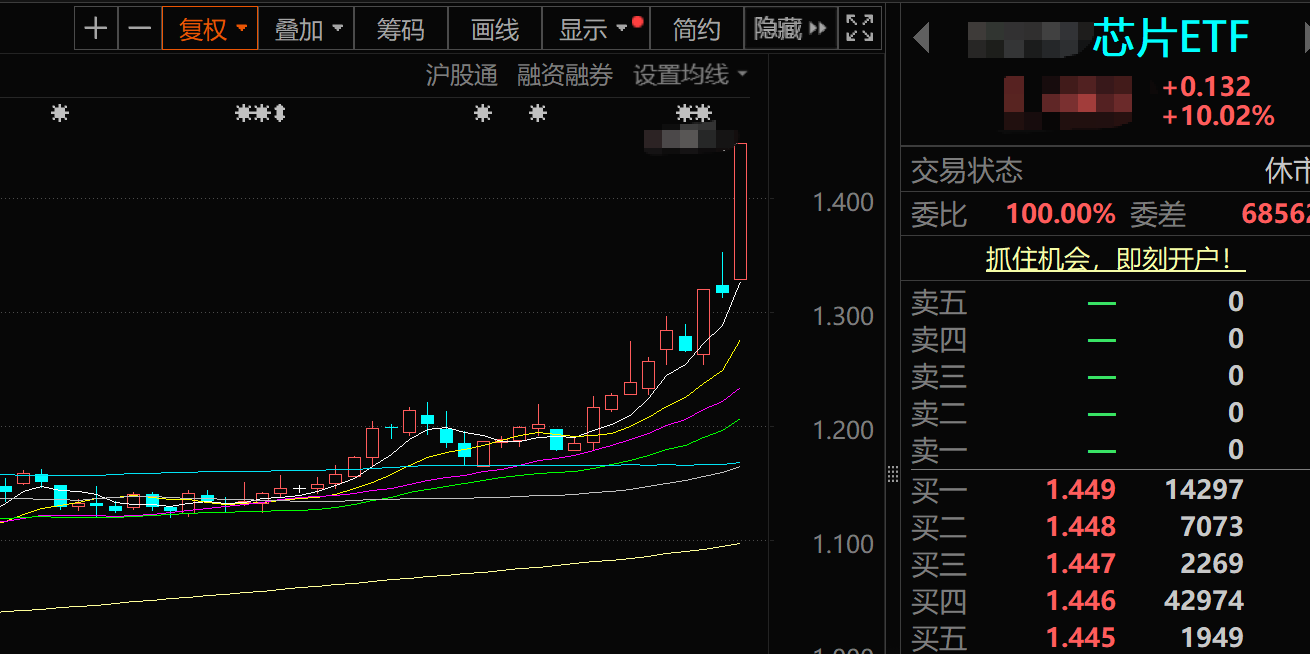Click the 买五 price 1.445
The height and width of the screenshot is (654, 1310).
point(1081,637)
